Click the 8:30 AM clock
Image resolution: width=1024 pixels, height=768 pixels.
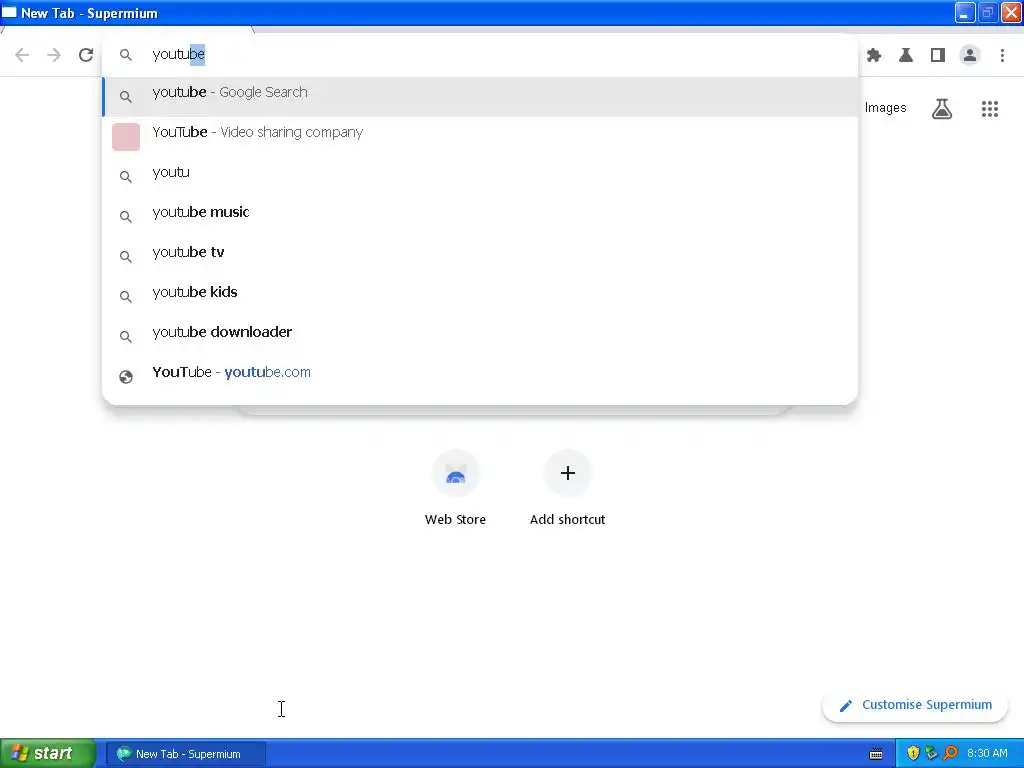[987, 754]
